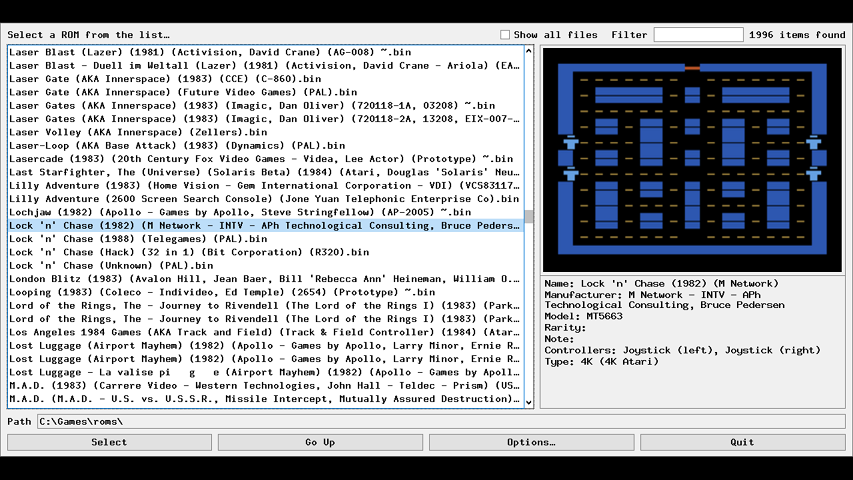Select Laser-Loop (AKA Base Attack) entry

coord(265,145)
